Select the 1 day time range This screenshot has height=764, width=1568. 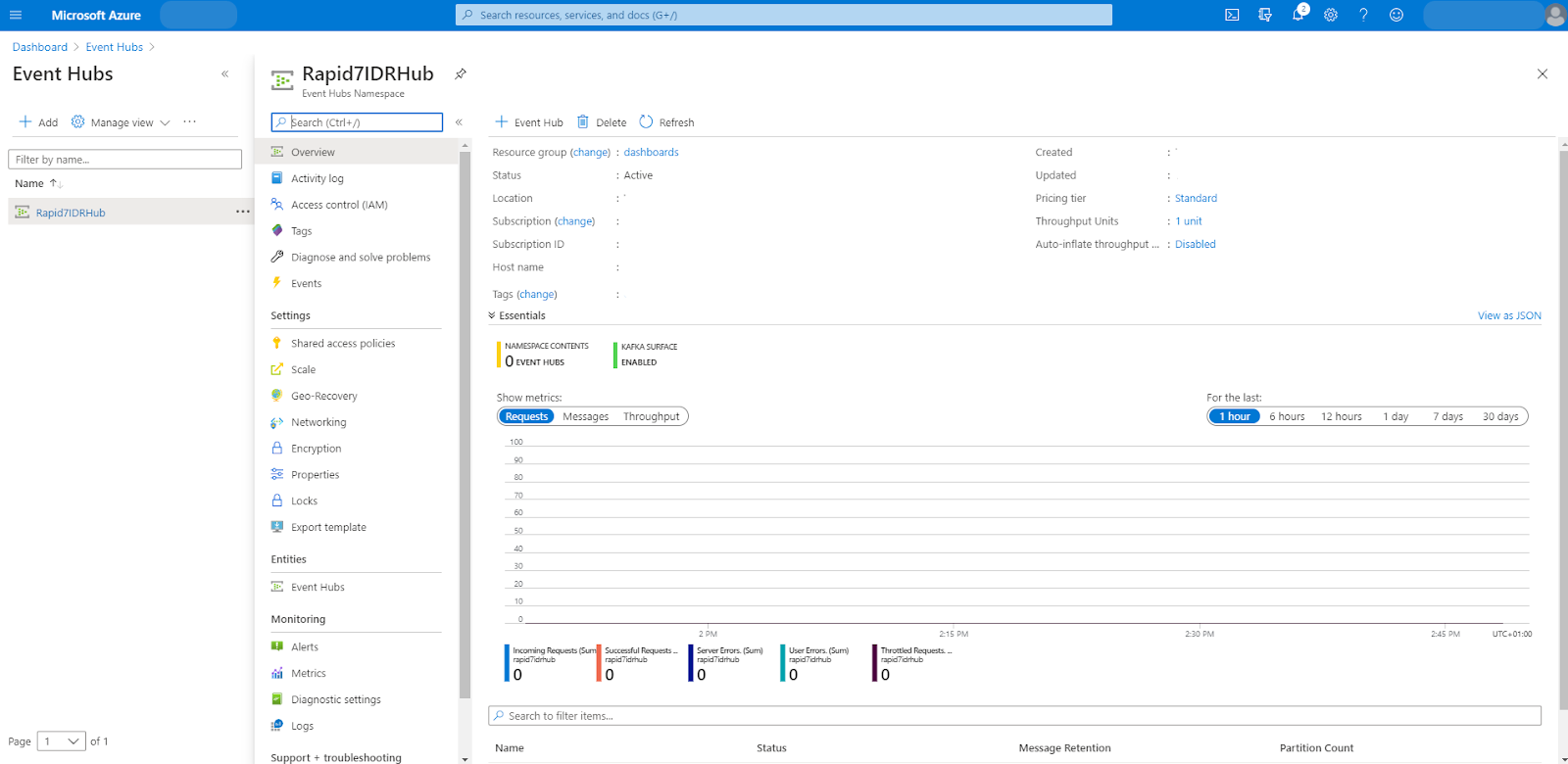tap(1396, 416)
